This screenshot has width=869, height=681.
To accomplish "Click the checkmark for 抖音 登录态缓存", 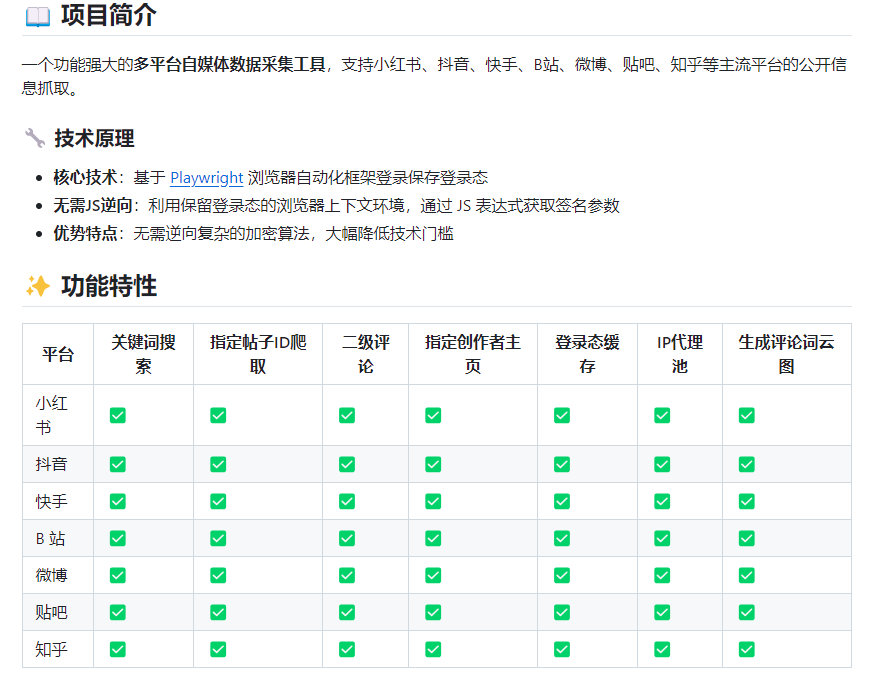I will 561,464.
